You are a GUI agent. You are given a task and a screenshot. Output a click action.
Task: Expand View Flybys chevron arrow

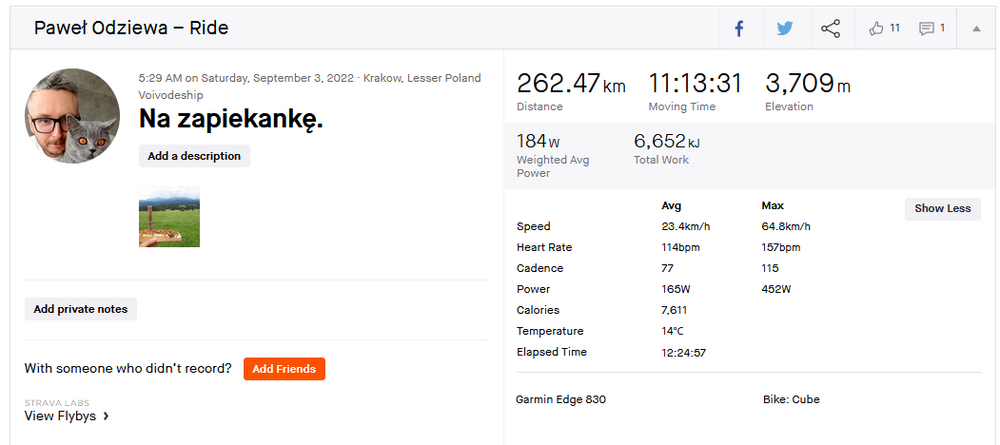106,416
